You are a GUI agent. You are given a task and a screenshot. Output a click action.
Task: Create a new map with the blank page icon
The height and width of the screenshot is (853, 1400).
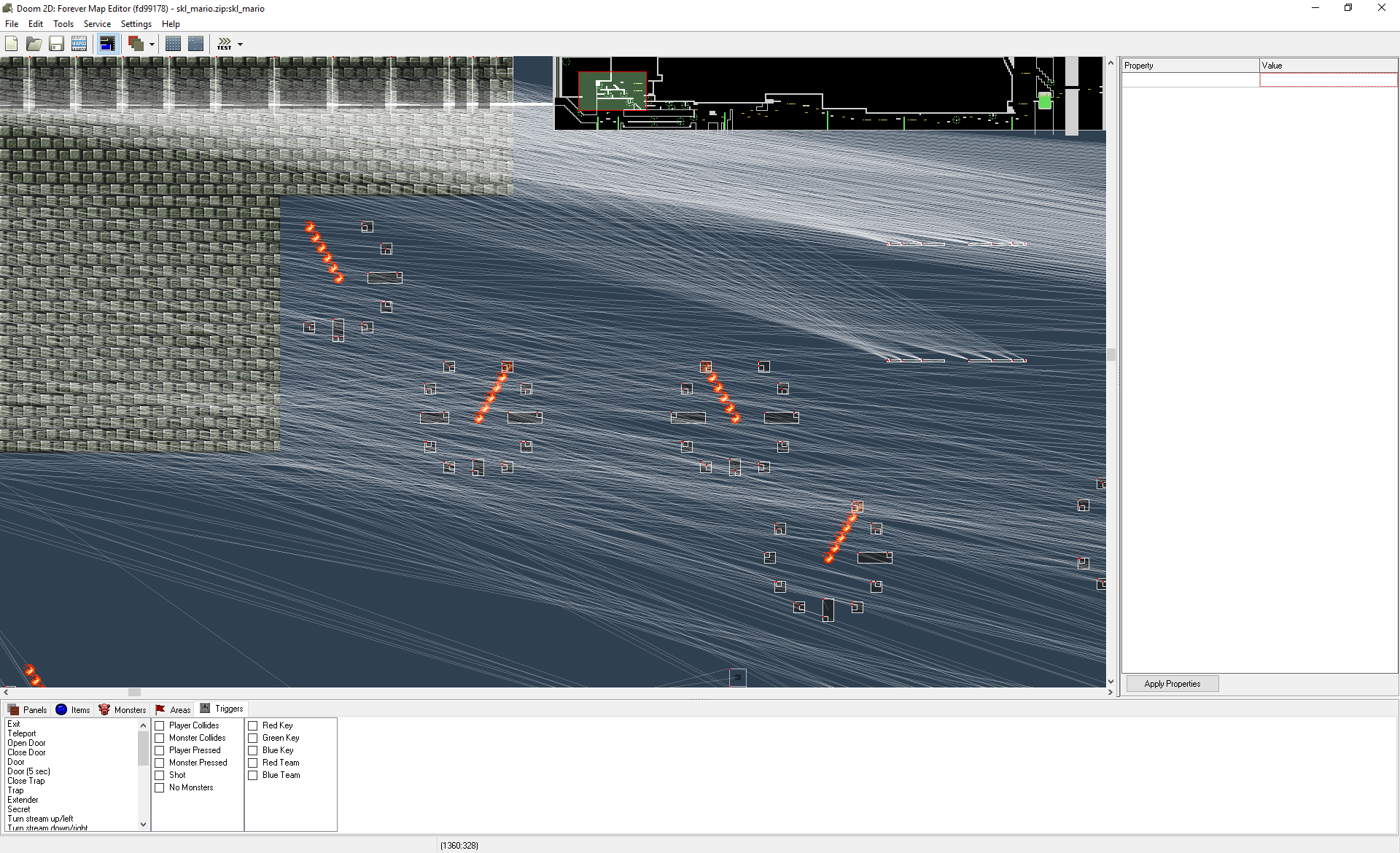[x=12, y=44]
